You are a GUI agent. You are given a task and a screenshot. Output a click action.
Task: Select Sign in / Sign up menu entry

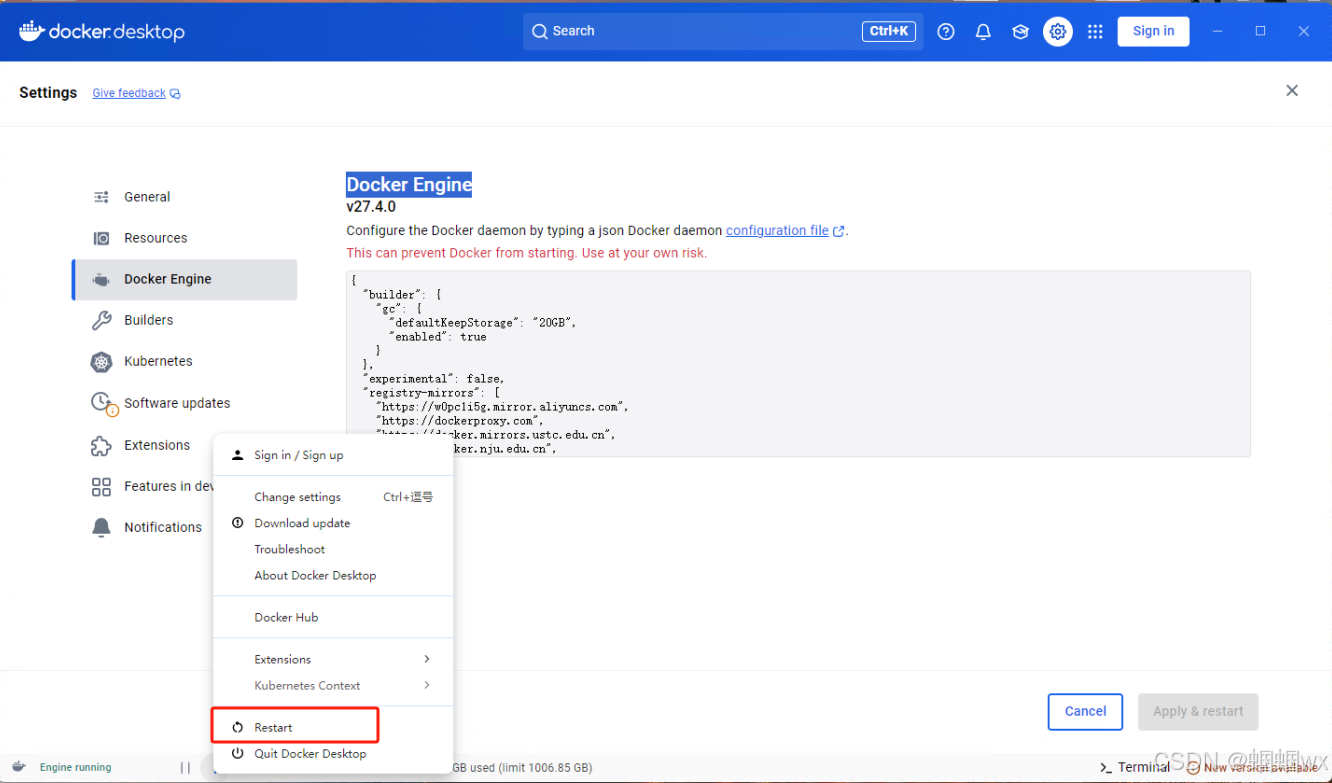coord(333,455)
